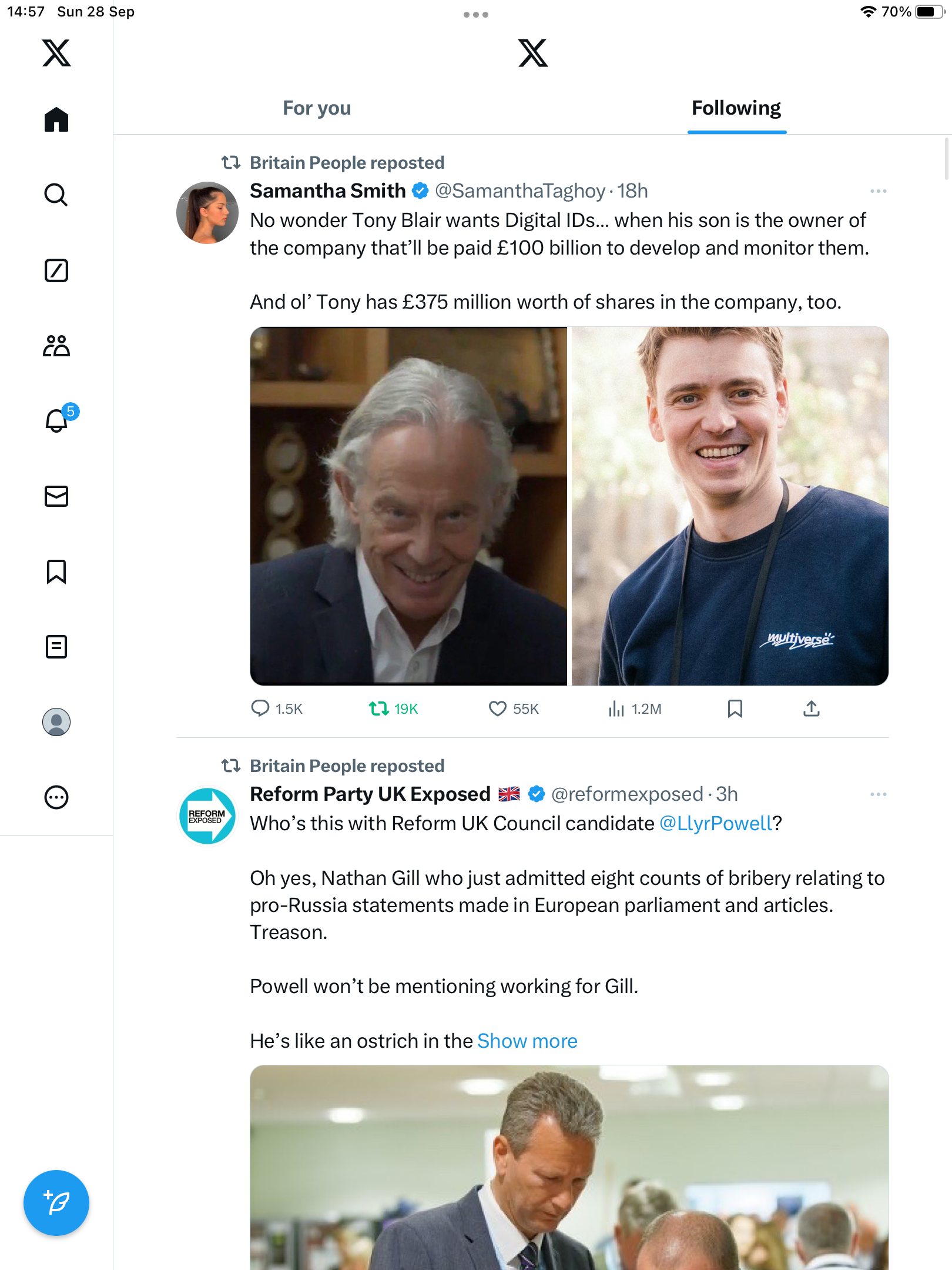The width and height of the screenshot is (952, 1270).
Task: Like Samantha Smith's post
Action: point(498,708)
